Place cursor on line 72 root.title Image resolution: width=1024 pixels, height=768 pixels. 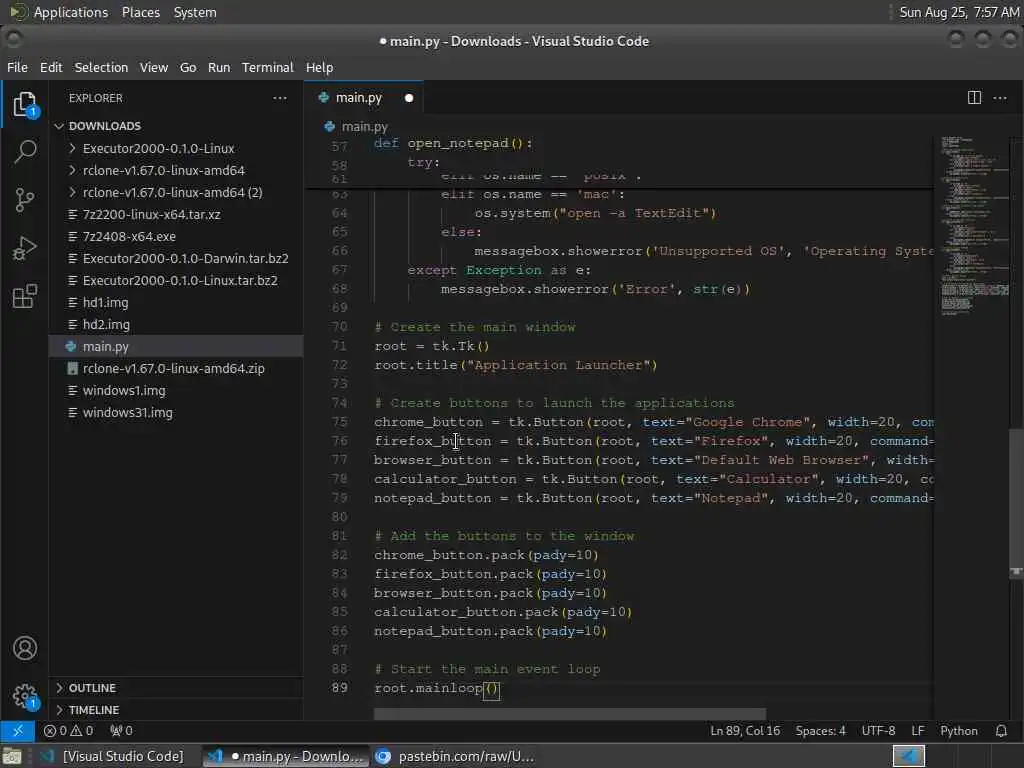[x=515, y=365]
